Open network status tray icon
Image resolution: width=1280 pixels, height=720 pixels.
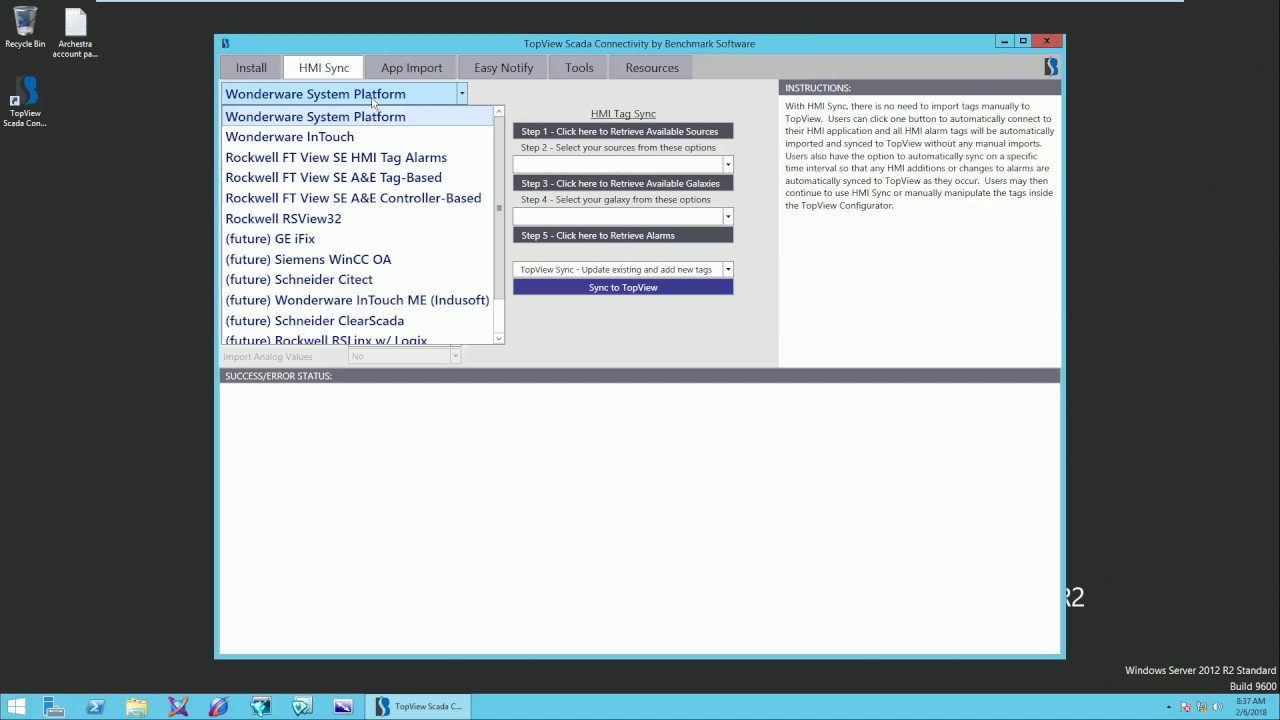tap(1200, 707)
